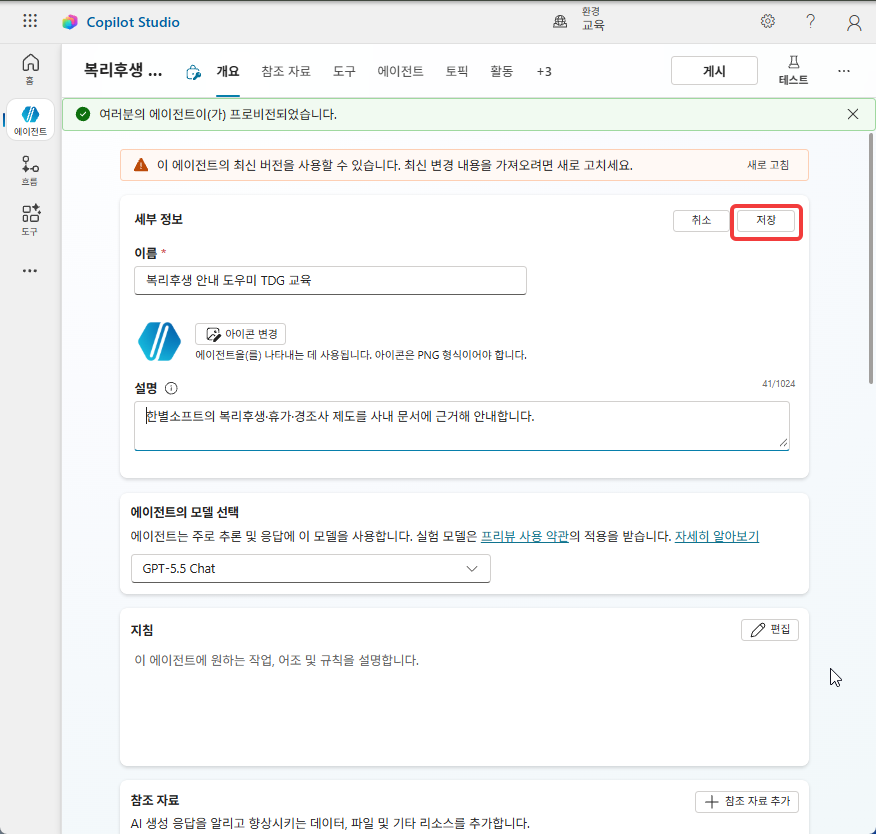Screen dimensions: 876x834
Task: Open the app launcher grid icon
Action: pos(30,21)
